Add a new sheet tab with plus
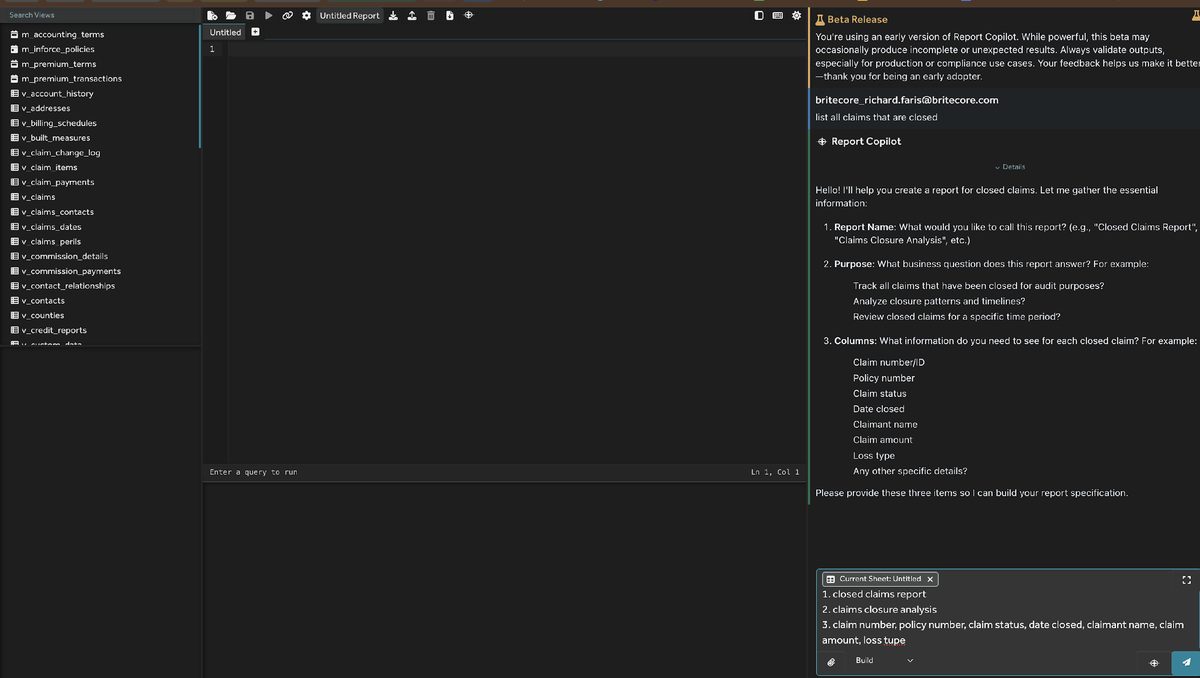1200x678 pixels. click(255, 32)
